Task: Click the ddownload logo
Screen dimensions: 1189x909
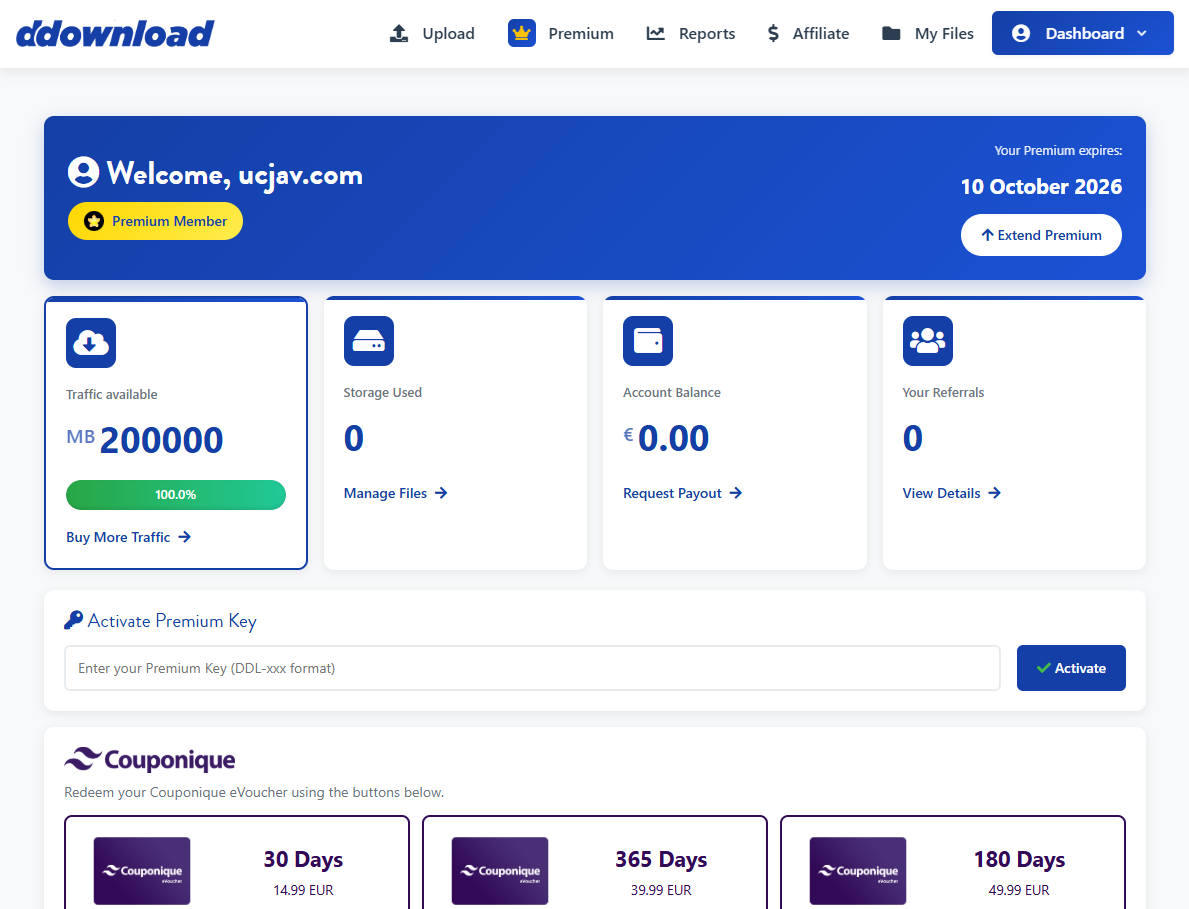Action: point(115,34)
